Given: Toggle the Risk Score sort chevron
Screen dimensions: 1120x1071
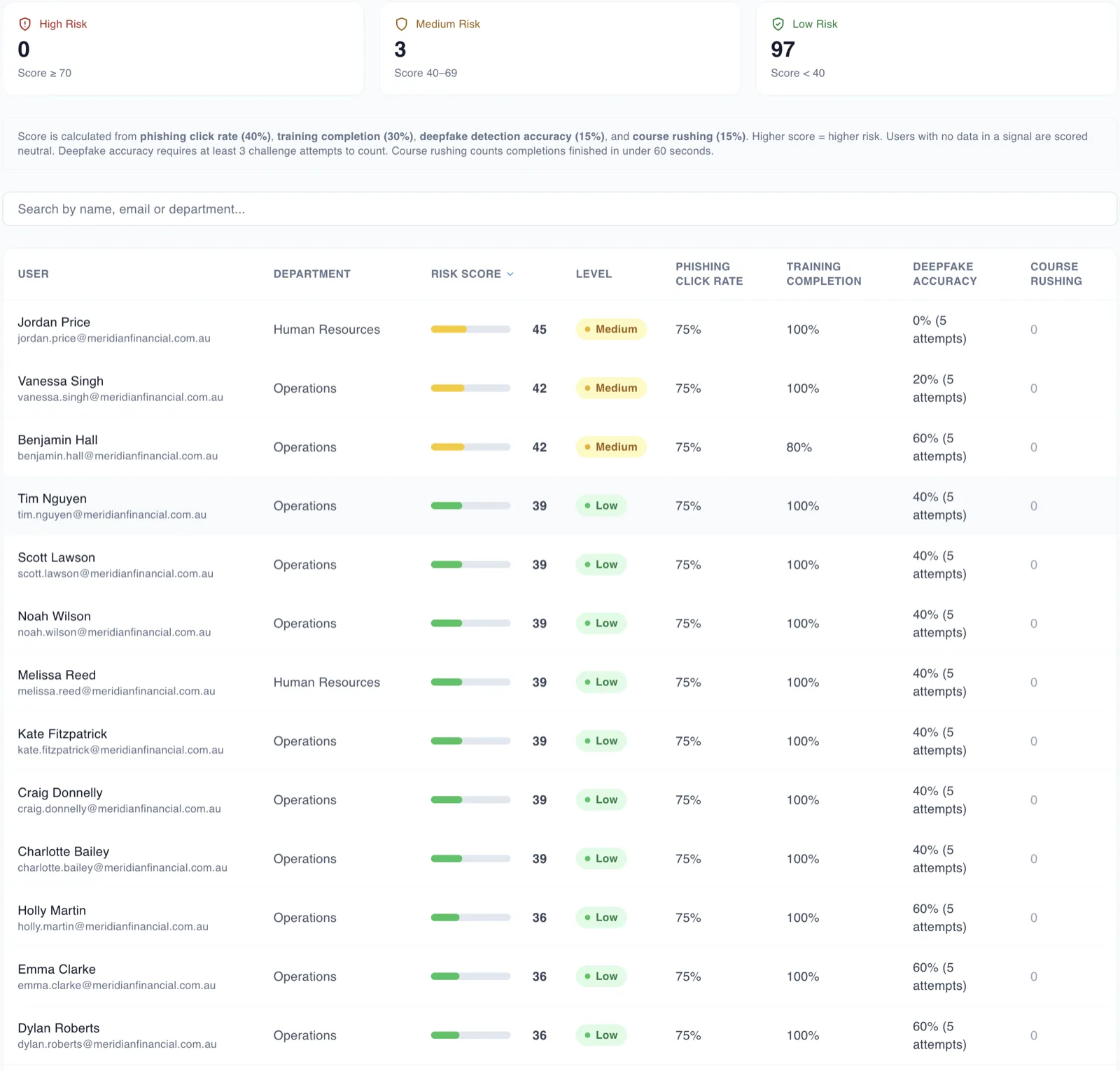Looking at the screenshot, I should coord(510,274).
